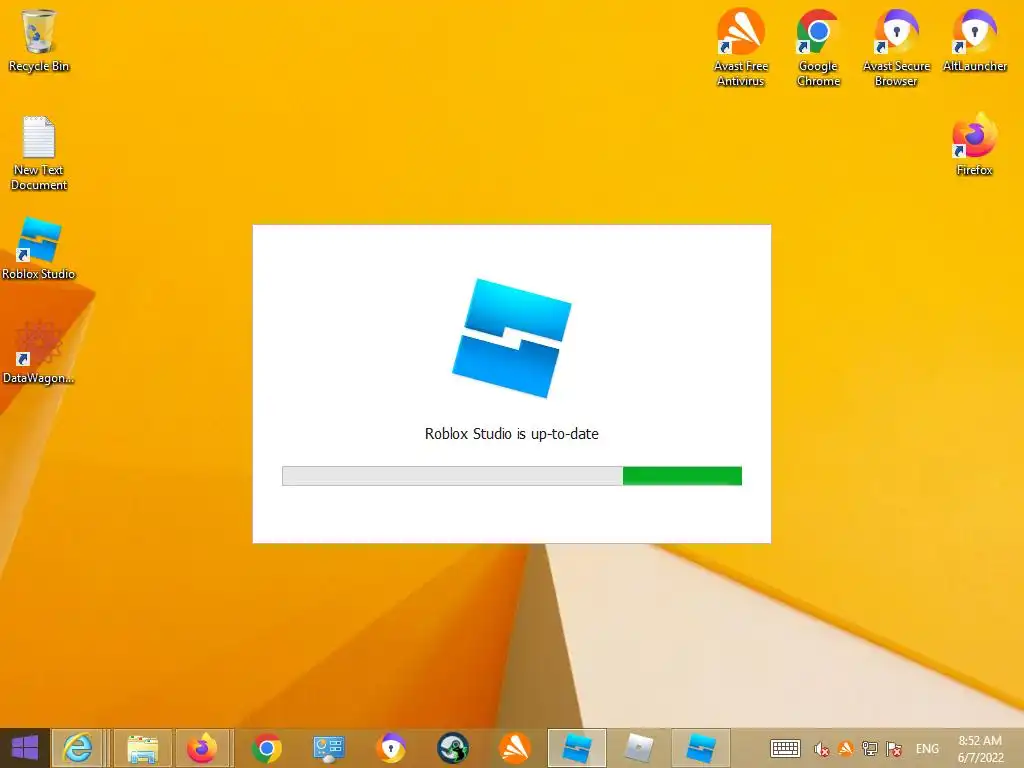Select the New Text Document desktop file

click(39, 153)
